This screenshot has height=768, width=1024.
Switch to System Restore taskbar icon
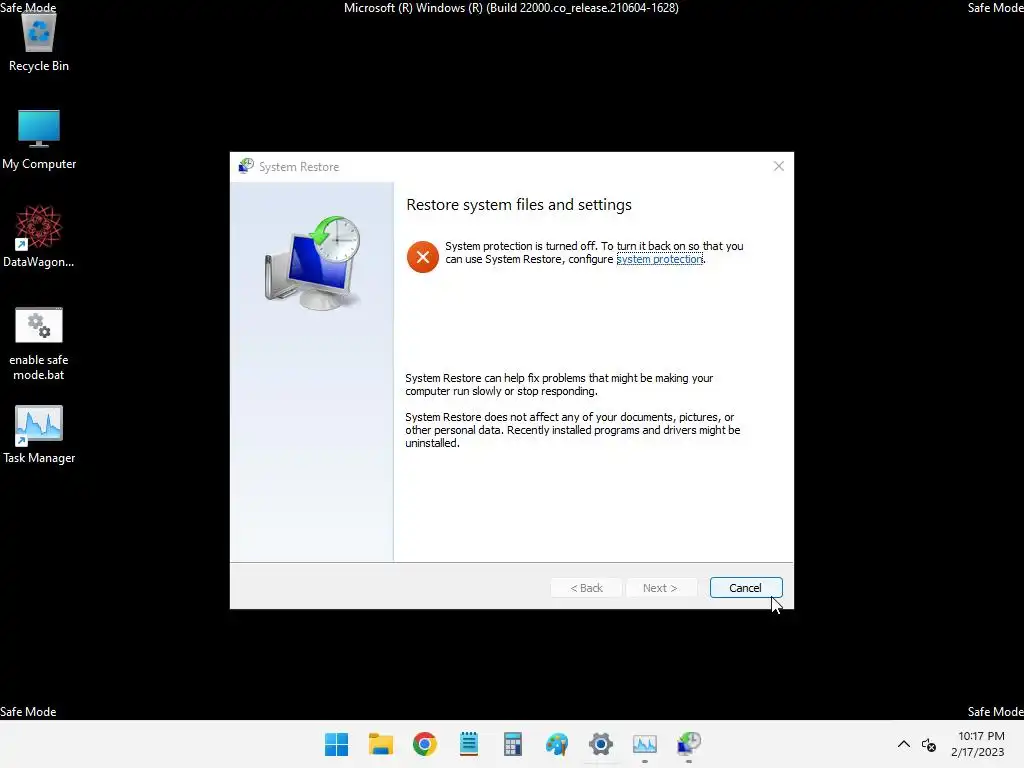[689, 744]
